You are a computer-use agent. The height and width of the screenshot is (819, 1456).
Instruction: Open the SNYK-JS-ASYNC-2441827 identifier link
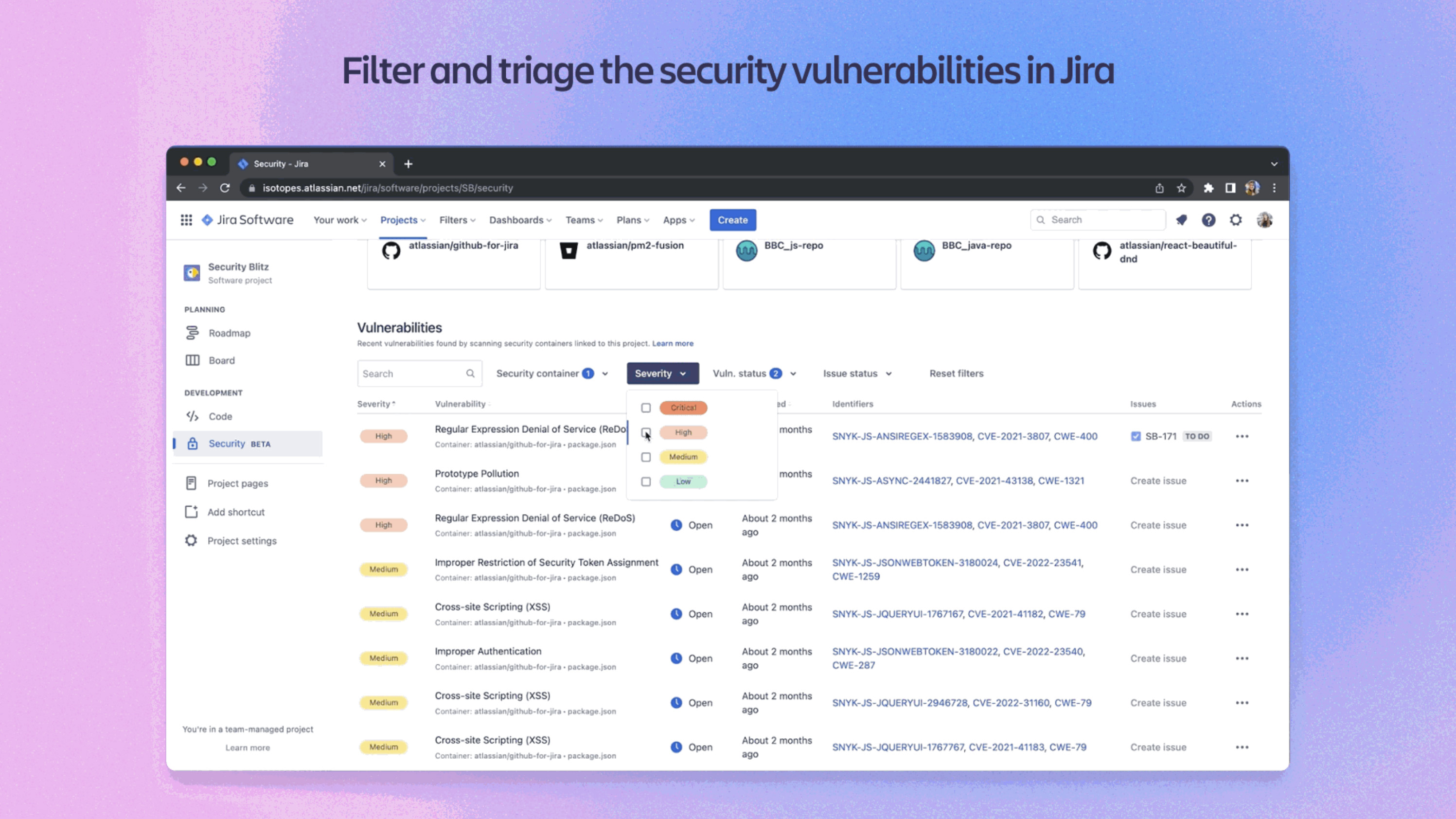(891, 481)
